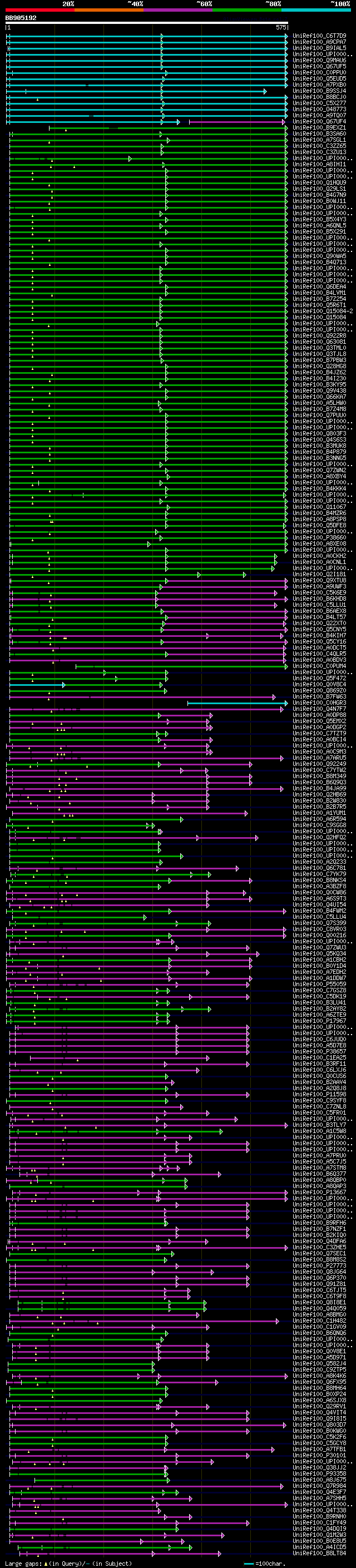Select hit label UniRef100_C5X277
Image resolution: width=356 pixels, height=1568 pixels.
[x=319, y=103]
